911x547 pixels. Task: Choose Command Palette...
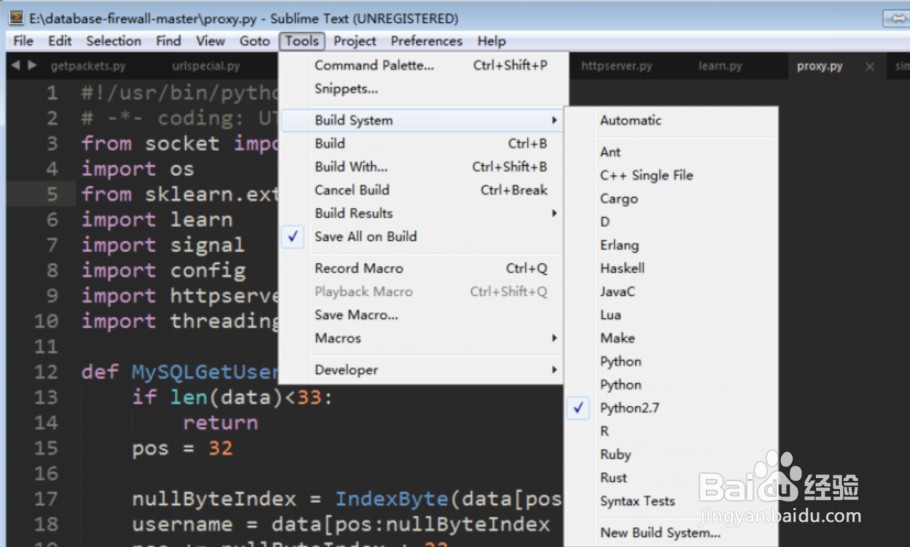pos(421,65)
